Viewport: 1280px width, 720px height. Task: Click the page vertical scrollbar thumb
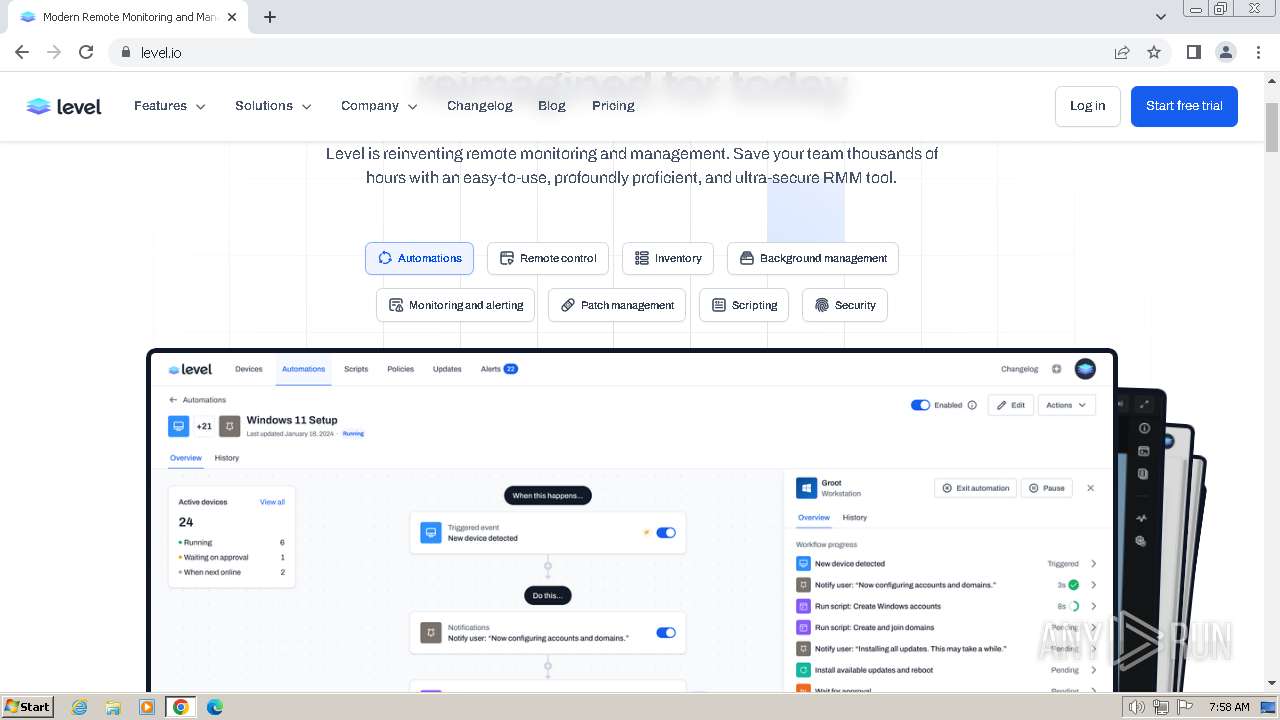tap(1272, 127)
